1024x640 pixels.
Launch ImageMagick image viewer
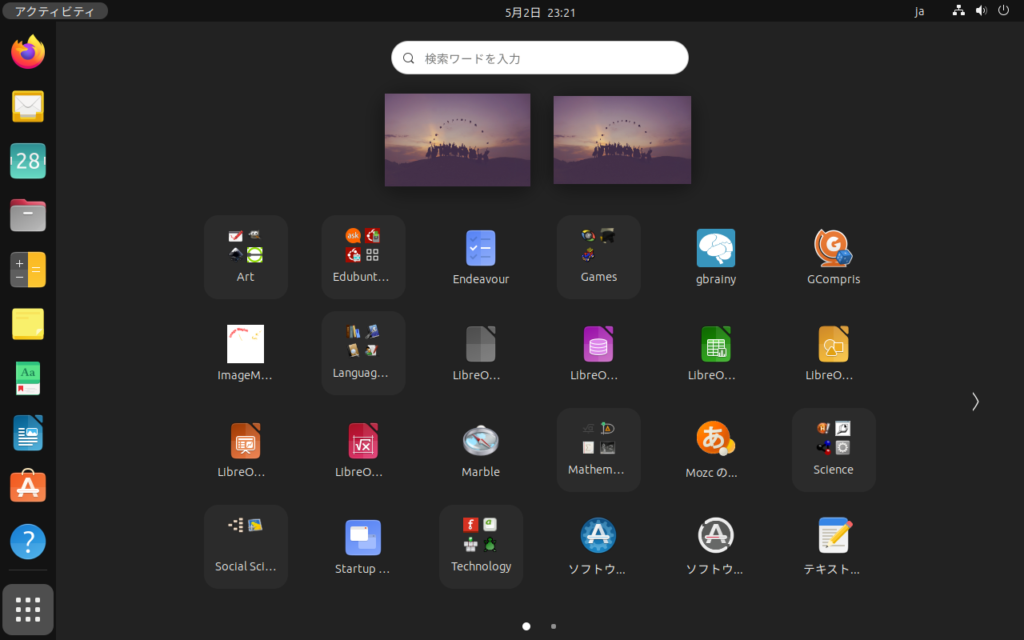245,345
